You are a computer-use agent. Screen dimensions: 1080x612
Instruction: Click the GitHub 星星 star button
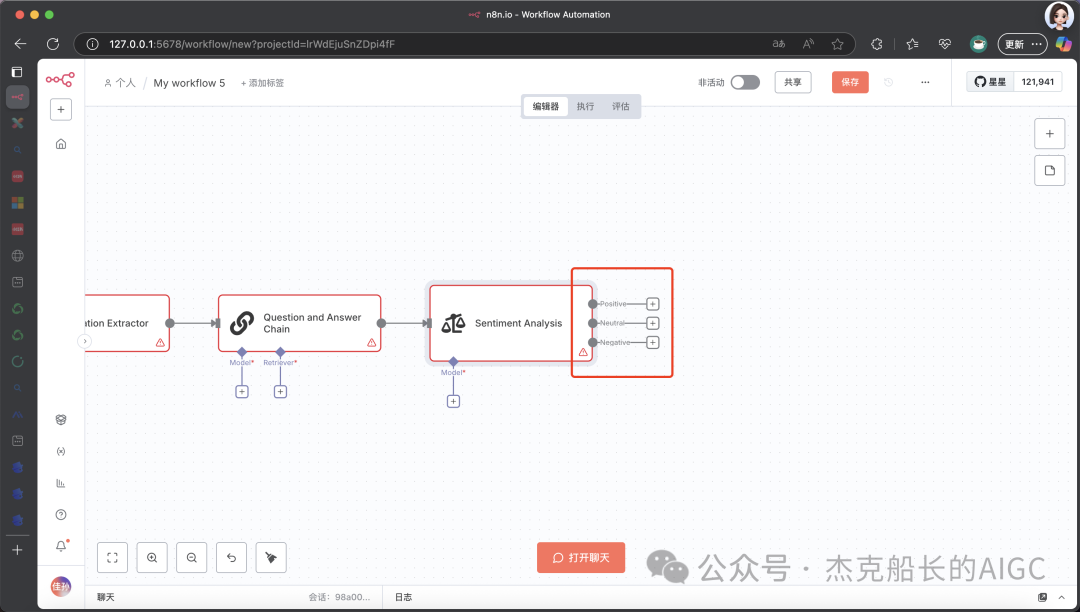990,82
